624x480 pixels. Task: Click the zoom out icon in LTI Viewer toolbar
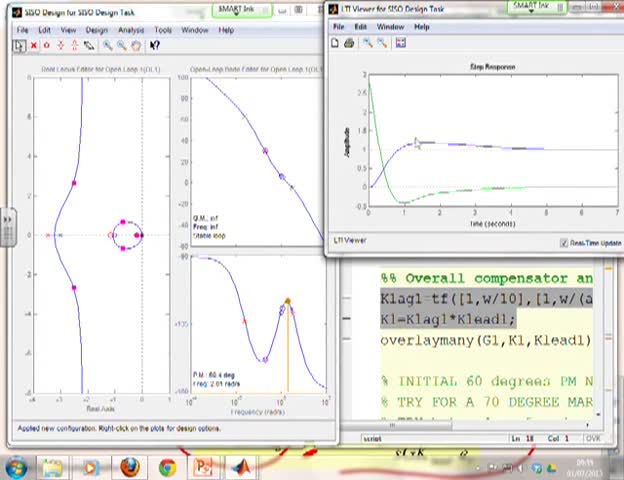pyautogui.click(x=382, y=43)
